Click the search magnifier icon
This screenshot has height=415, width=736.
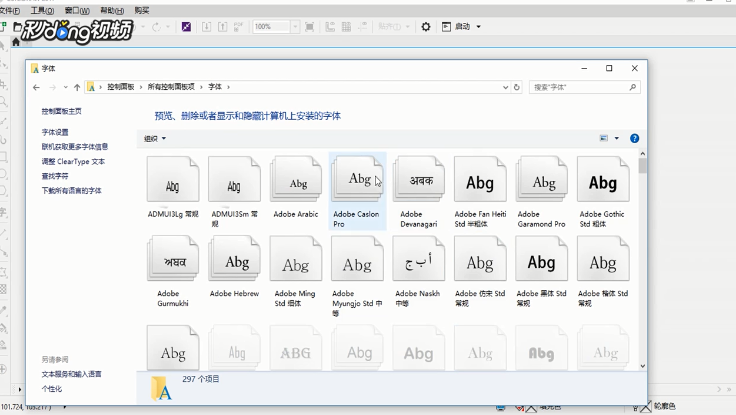633,87
